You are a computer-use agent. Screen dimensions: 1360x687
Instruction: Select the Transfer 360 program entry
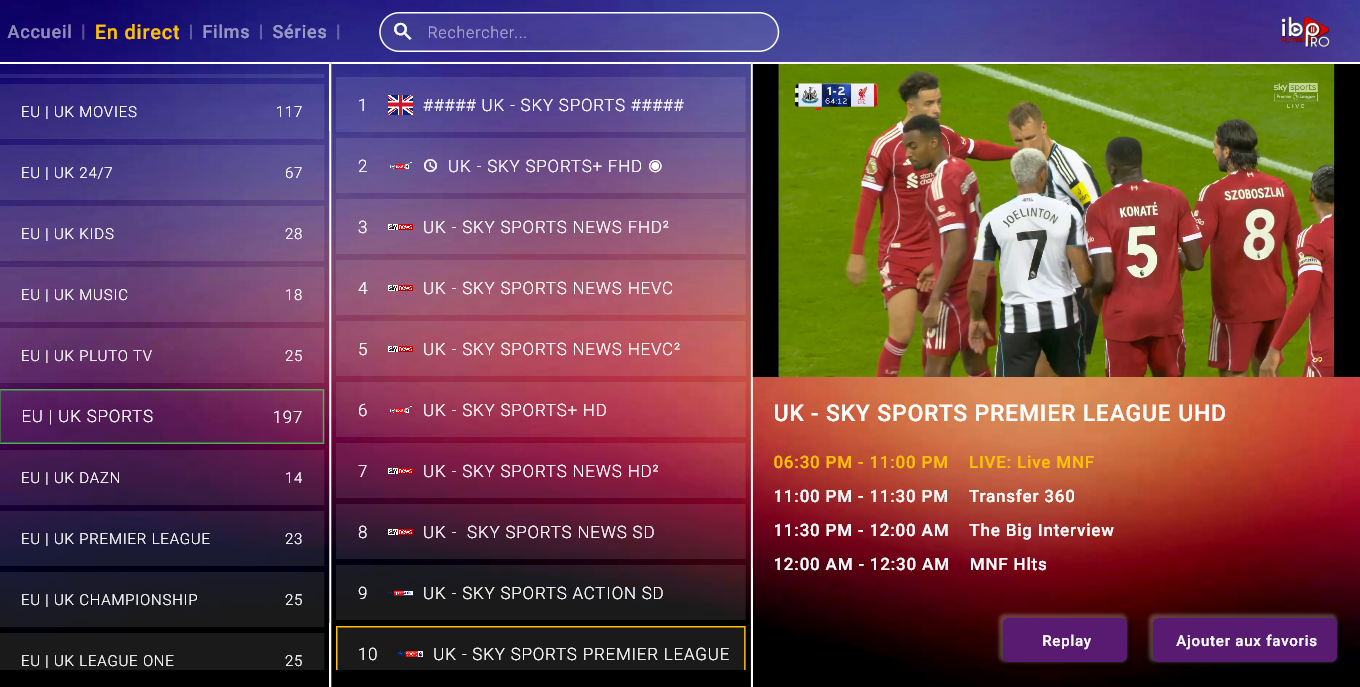tap(1021, 496)
